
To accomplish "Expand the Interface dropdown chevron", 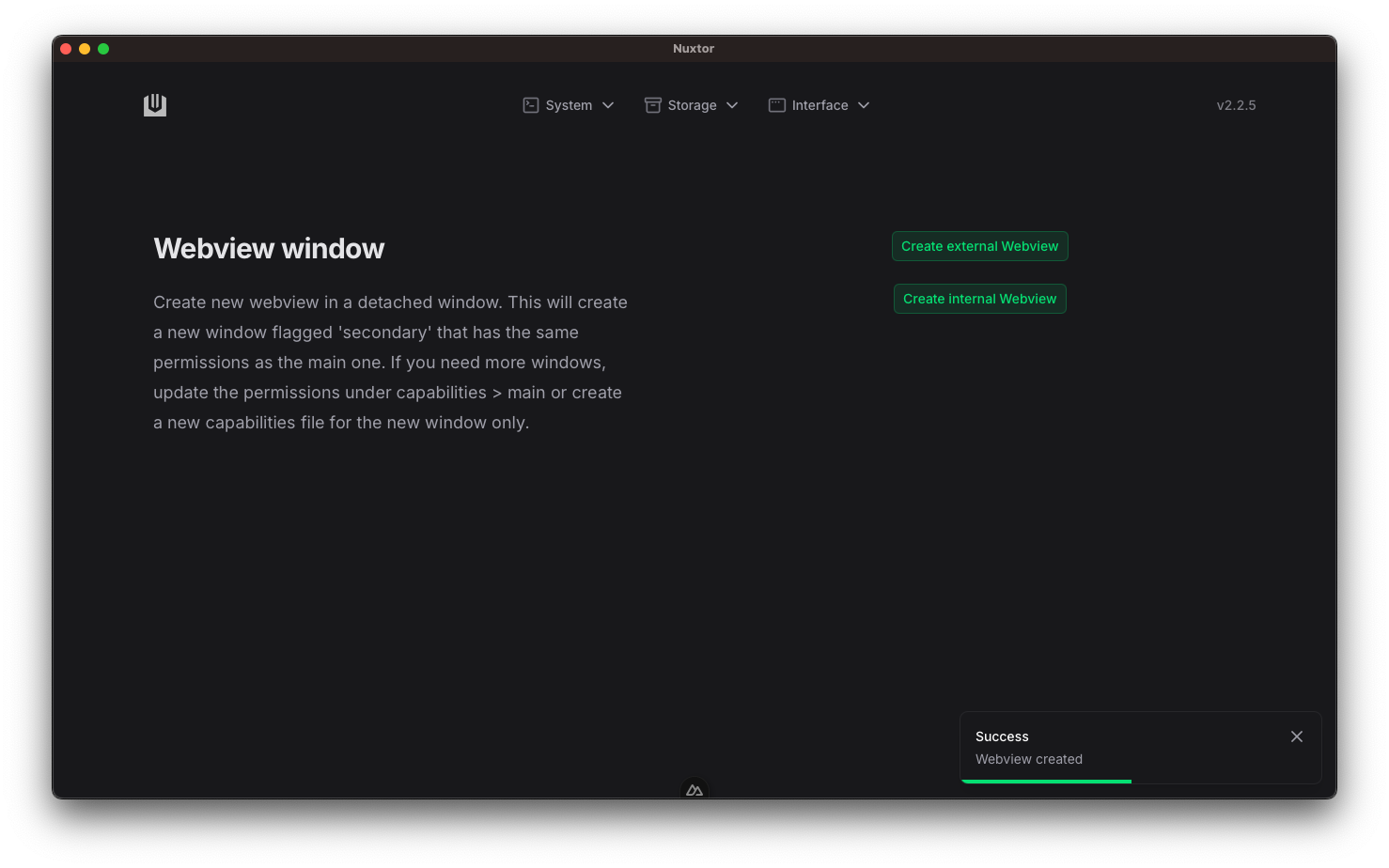I will click(x=864, y=105).
